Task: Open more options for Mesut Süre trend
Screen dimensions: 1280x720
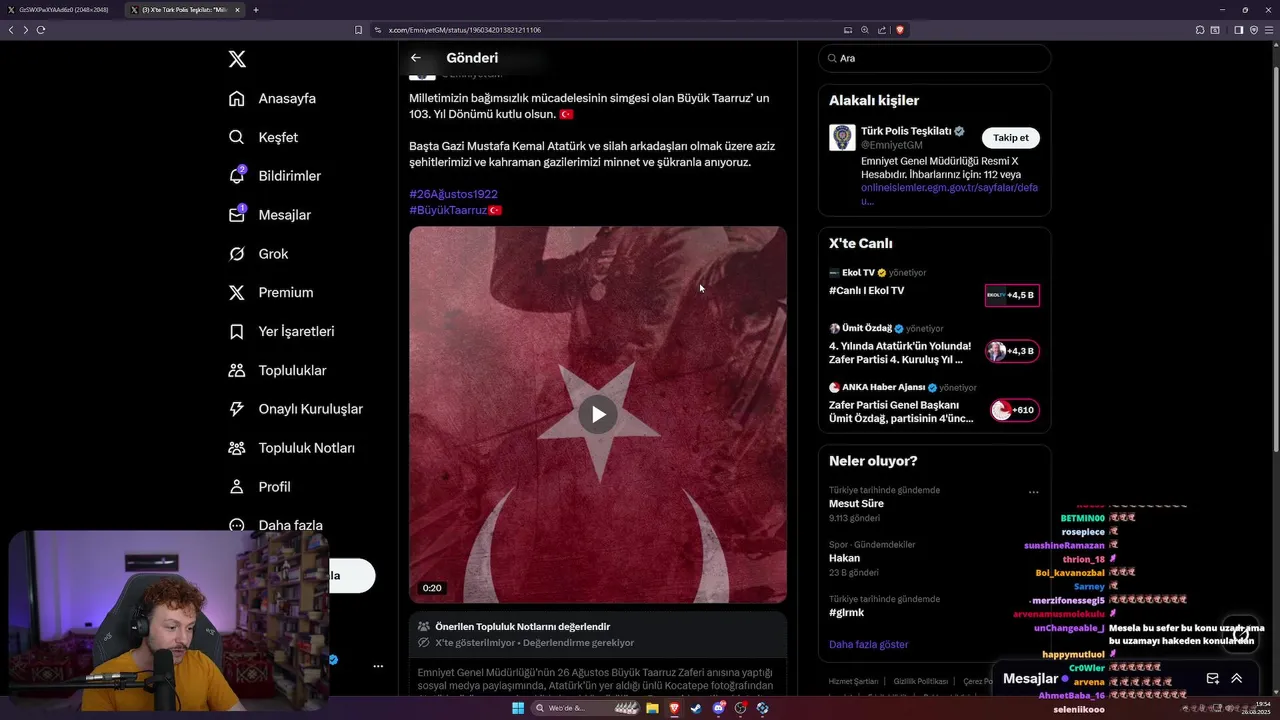Action: click(1034, 492)
